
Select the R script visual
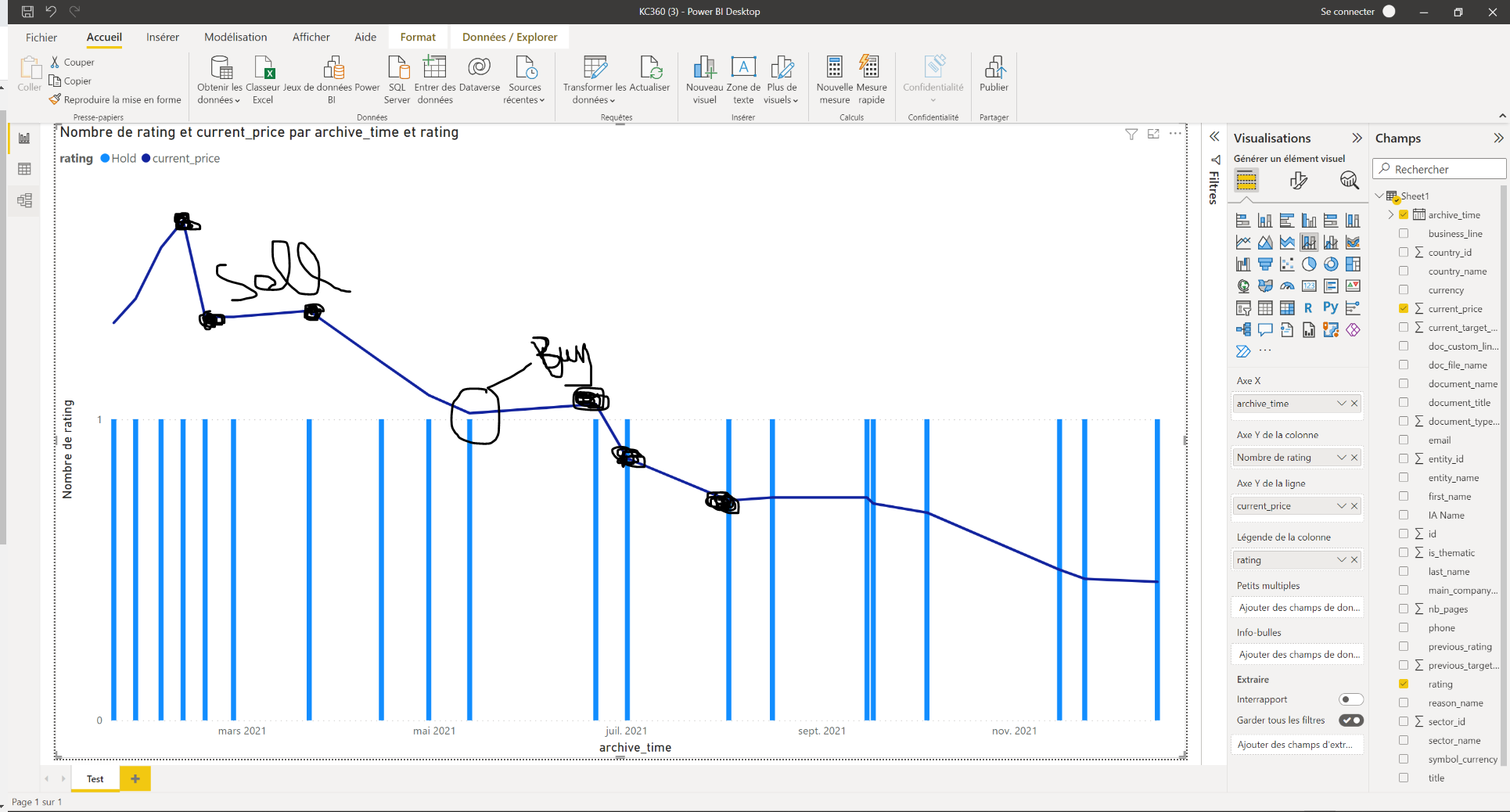tap(1308, 308)
